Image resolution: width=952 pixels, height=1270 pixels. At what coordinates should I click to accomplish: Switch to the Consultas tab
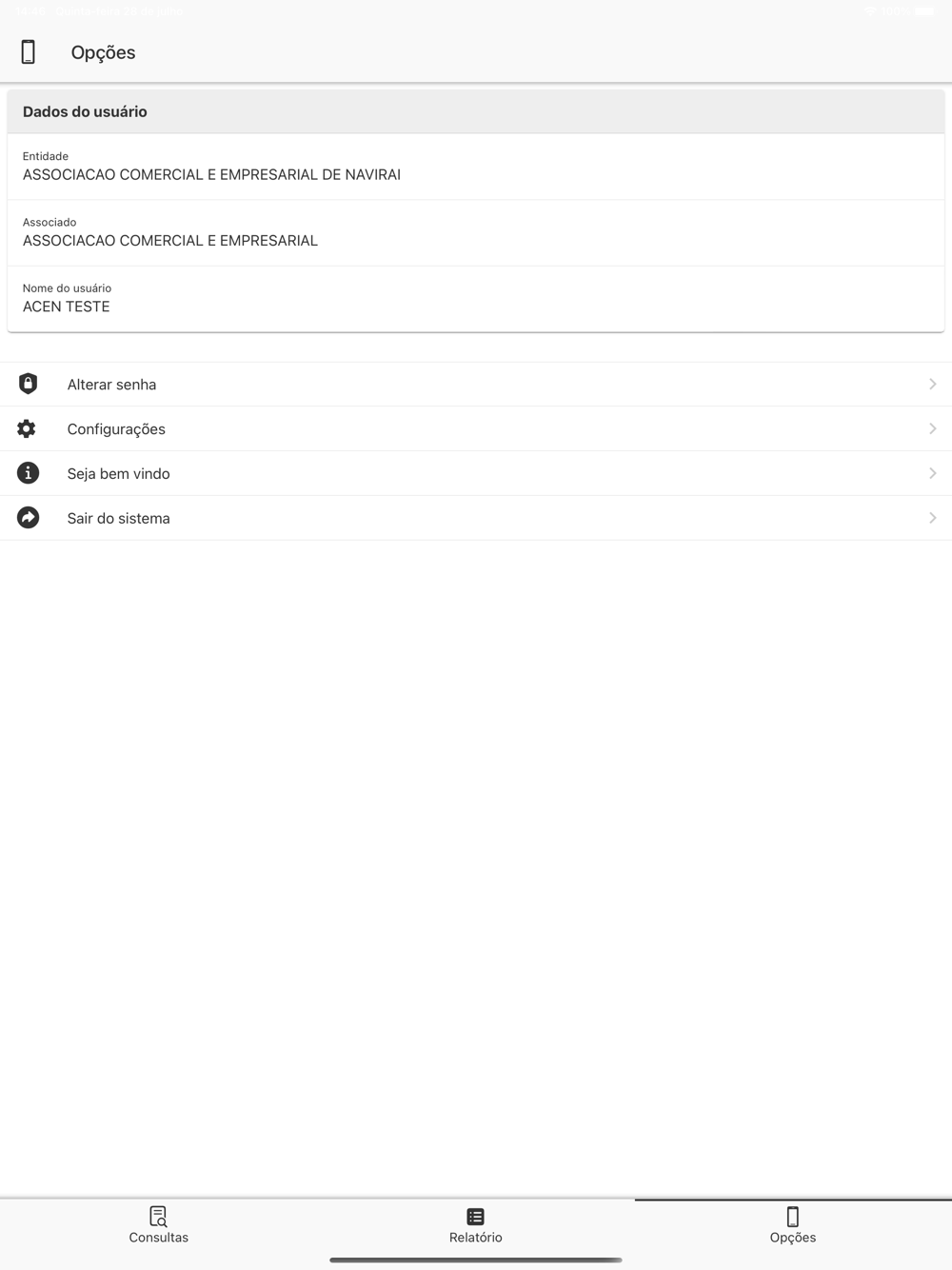click(x=159, y=1225)
